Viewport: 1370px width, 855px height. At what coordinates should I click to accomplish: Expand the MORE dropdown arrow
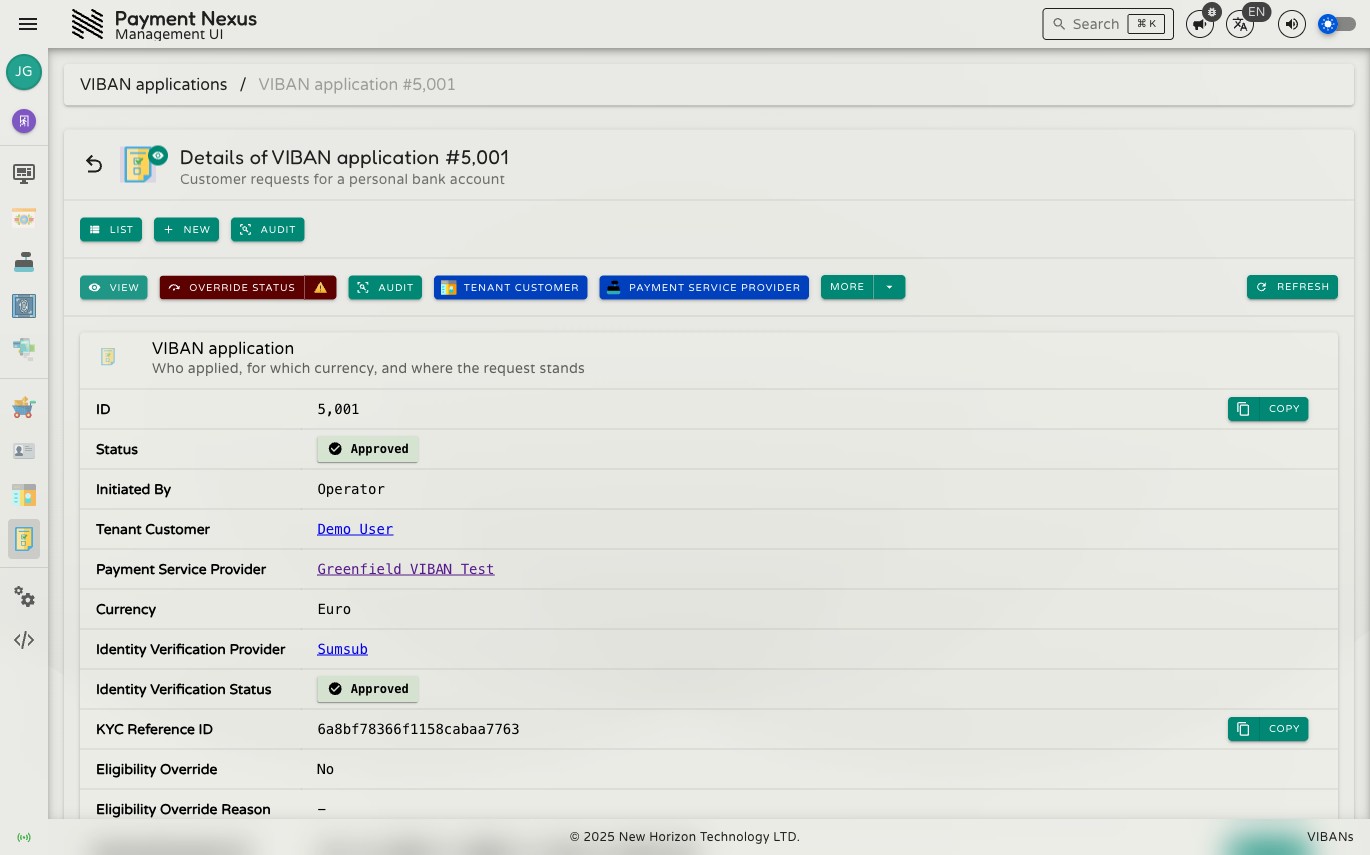click(889, 287)
